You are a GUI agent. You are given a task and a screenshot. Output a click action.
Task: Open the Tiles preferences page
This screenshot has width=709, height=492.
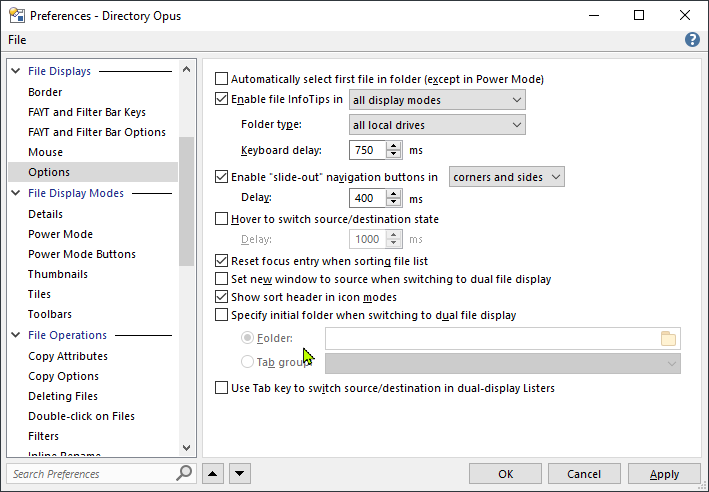(x=39, y=294)
